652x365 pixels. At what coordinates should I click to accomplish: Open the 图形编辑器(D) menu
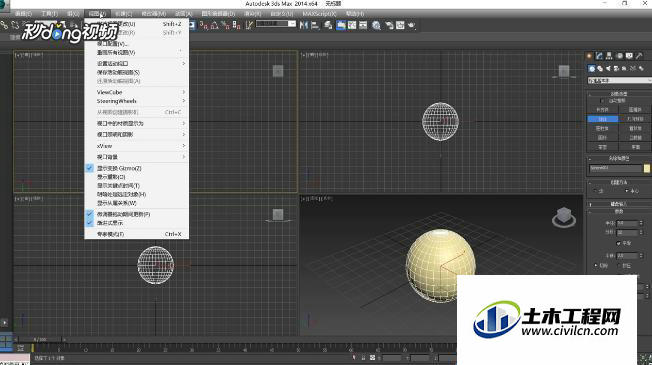coord(218,14)
